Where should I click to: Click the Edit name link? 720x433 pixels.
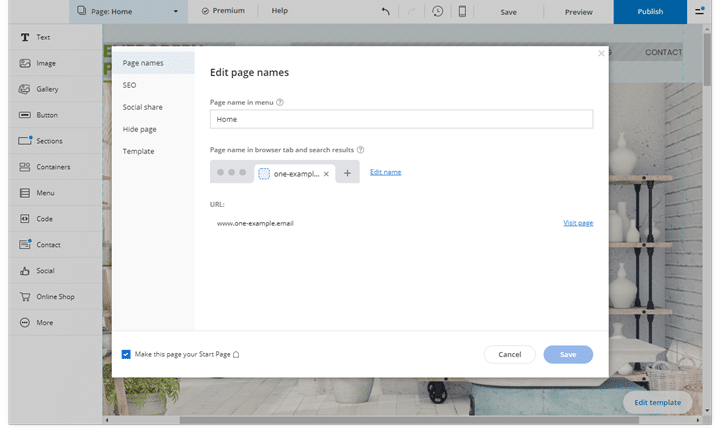(x=385, y=172)
